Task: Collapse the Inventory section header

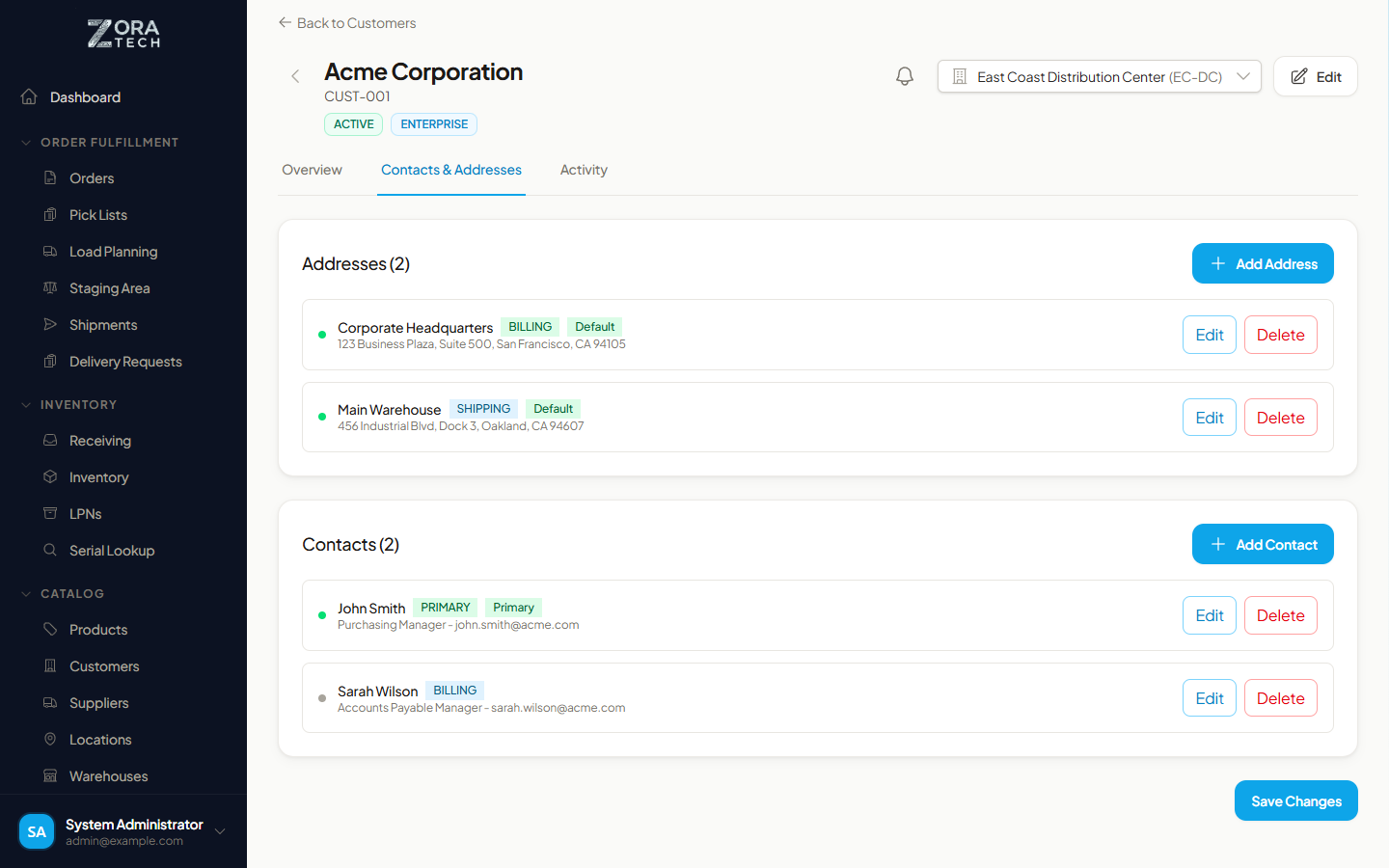Action: (69, 404)
